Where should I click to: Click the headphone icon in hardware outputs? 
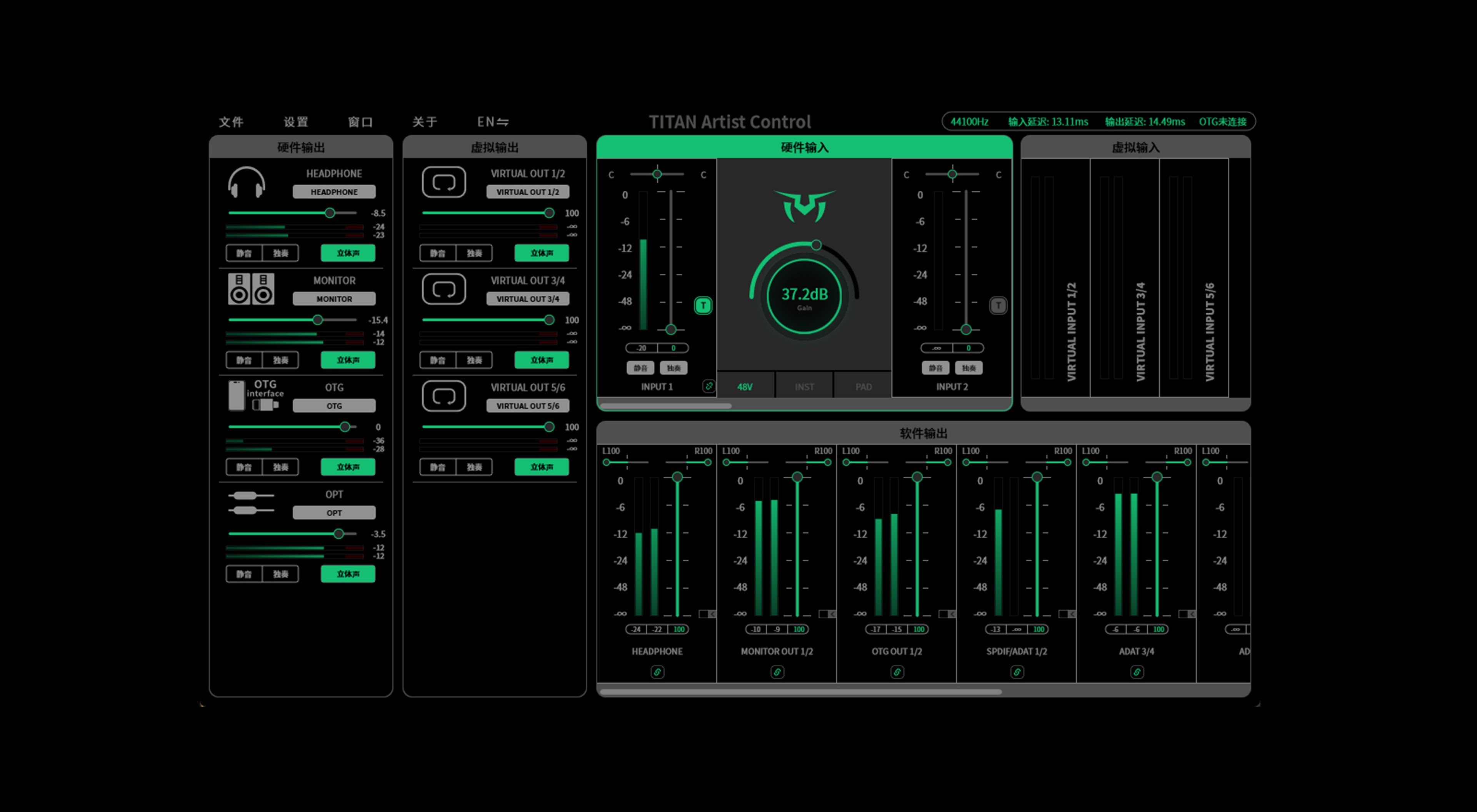click(247, 182)
